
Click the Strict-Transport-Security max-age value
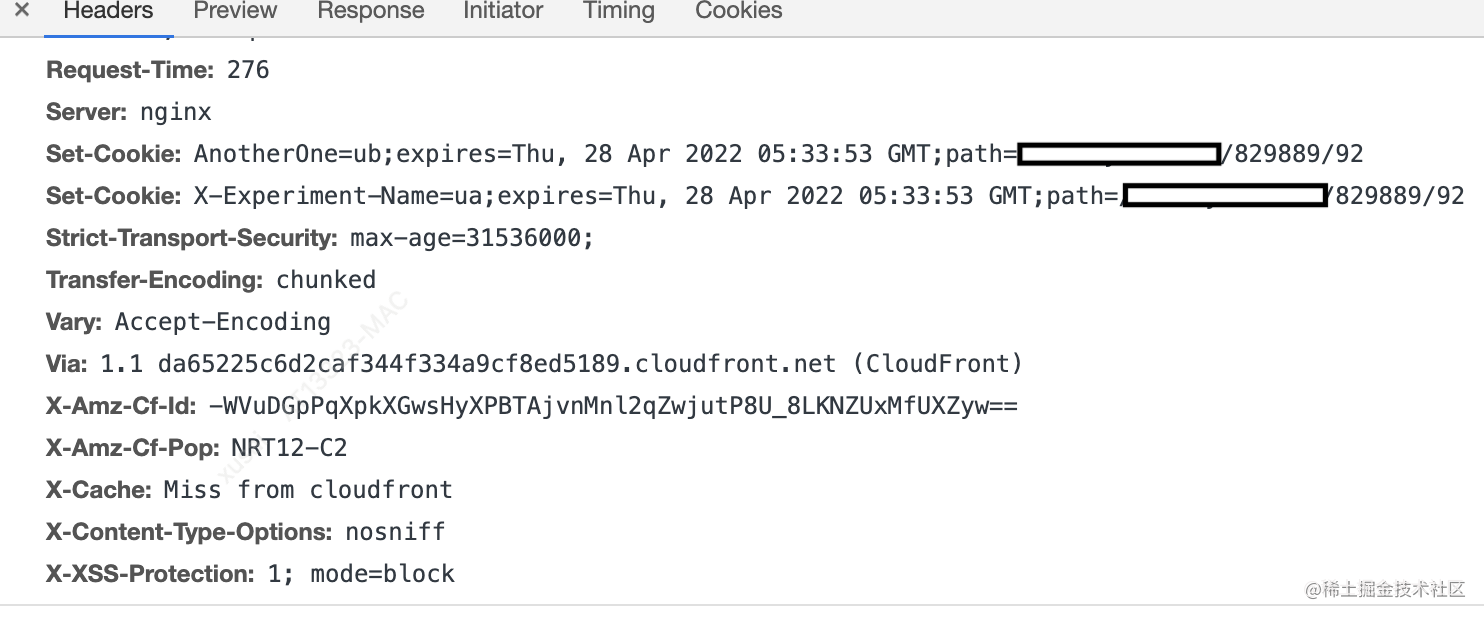point(472,238)
